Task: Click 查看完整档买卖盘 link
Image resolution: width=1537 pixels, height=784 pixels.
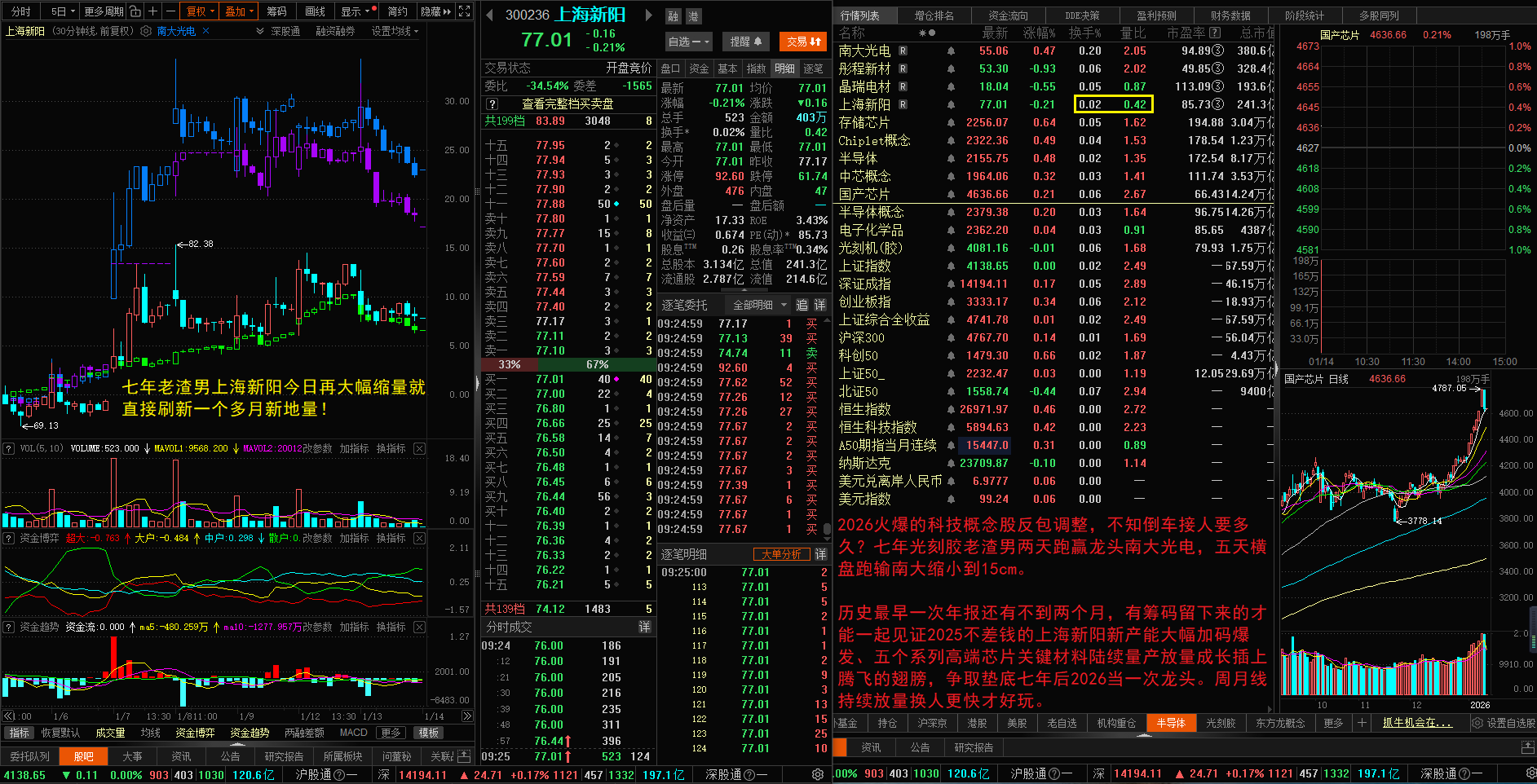Action: (x=568, y=104)
